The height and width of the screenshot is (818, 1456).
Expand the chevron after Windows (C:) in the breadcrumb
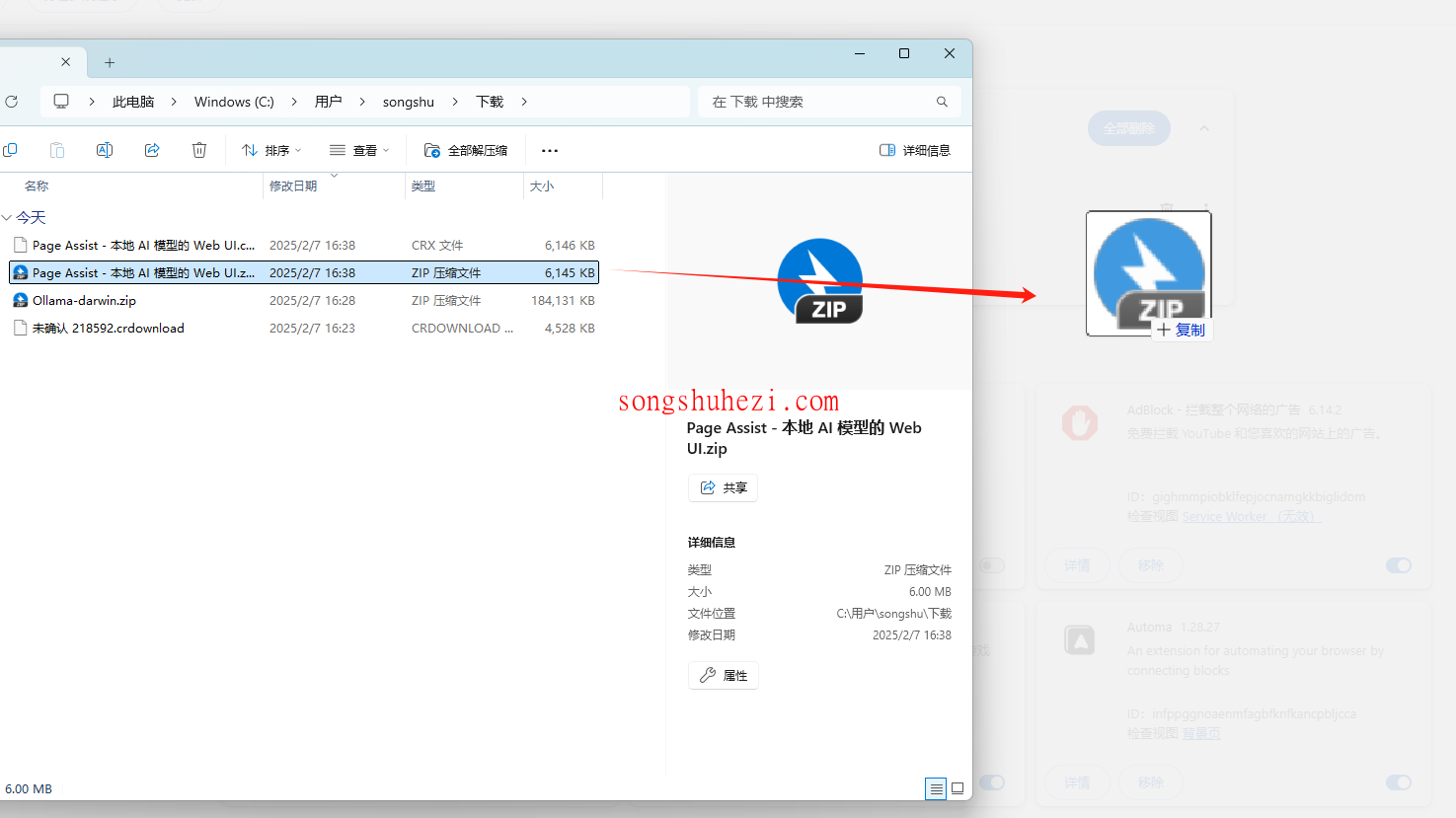pos(294,102)
